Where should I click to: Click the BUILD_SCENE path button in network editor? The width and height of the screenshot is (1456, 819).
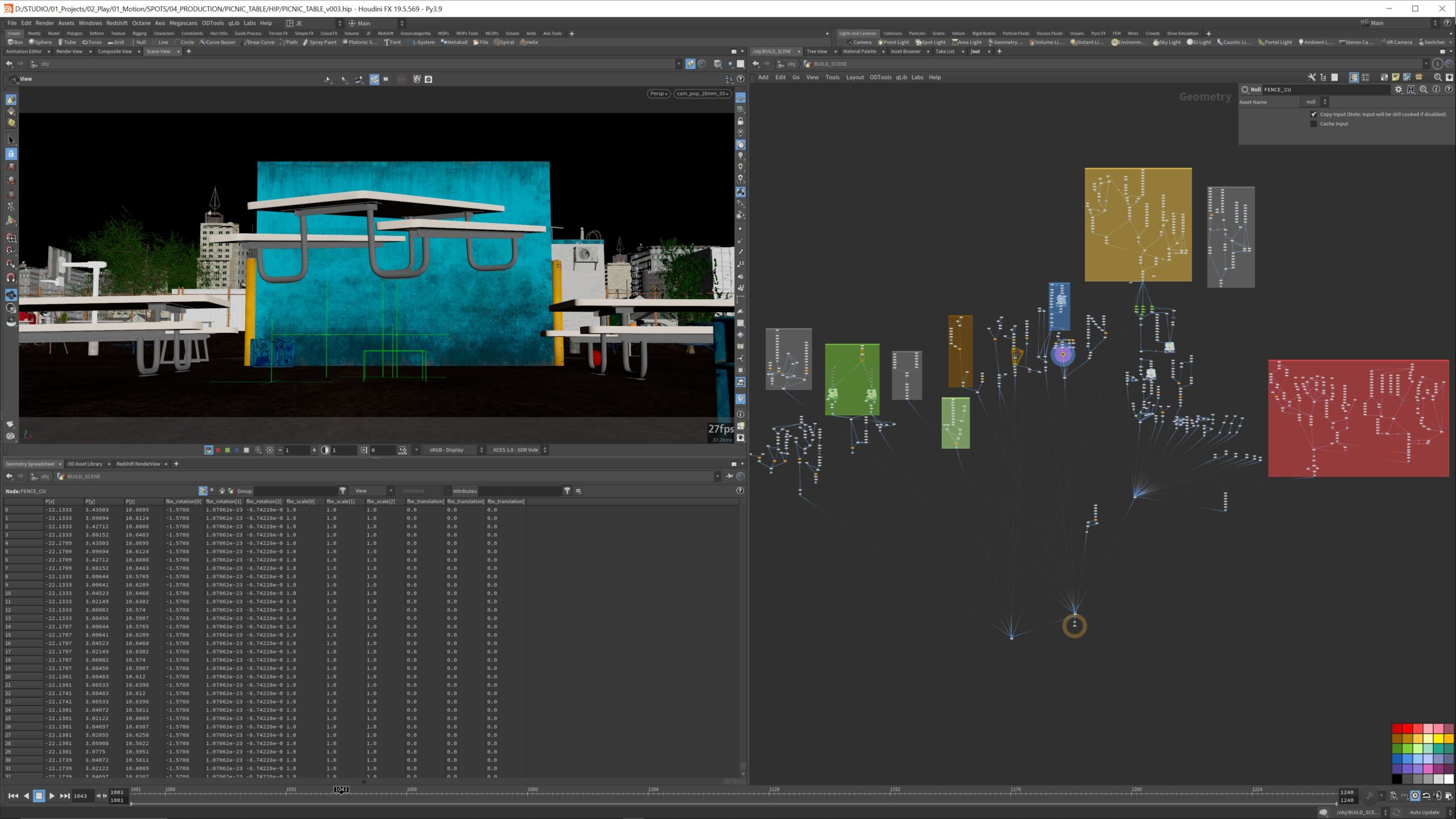pyautogui.click(x=826, y=64)
